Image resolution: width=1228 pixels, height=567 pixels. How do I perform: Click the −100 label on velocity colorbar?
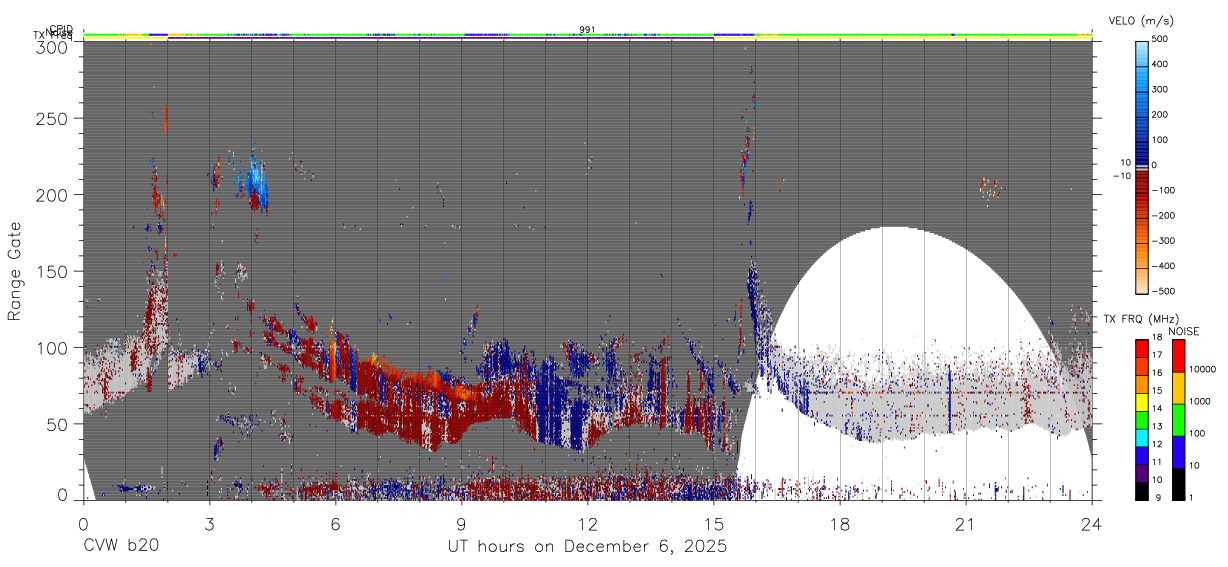coord(1162,190)
